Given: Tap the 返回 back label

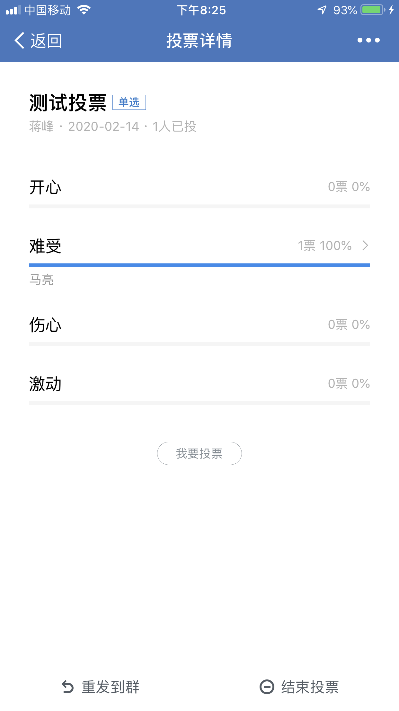Looking at the screenshot, I should click(46, 41).
